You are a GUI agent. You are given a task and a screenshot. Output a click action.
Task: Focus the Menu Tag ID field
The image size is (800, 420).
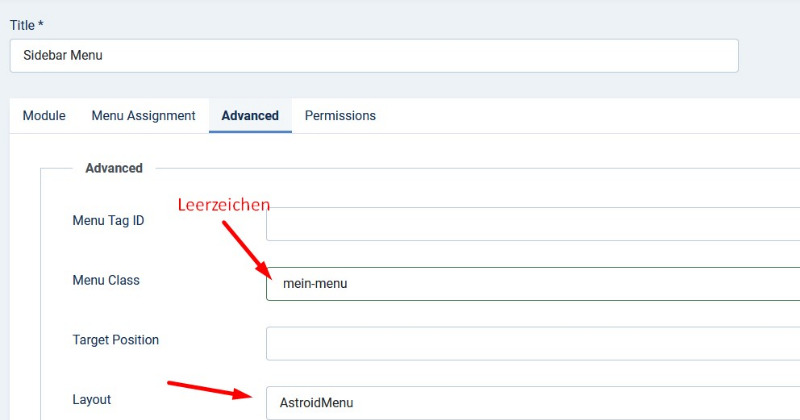click(x=532, y=223)
